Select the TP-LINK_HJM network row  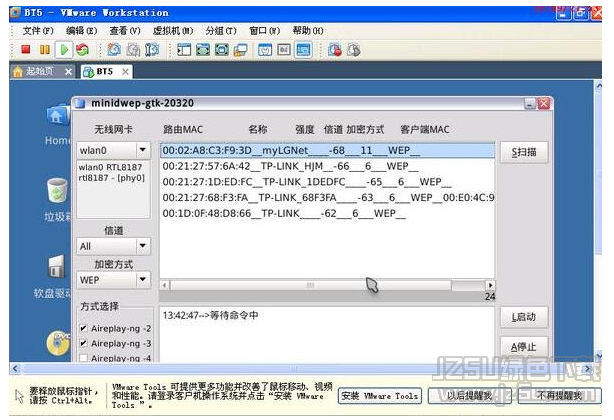327,166
